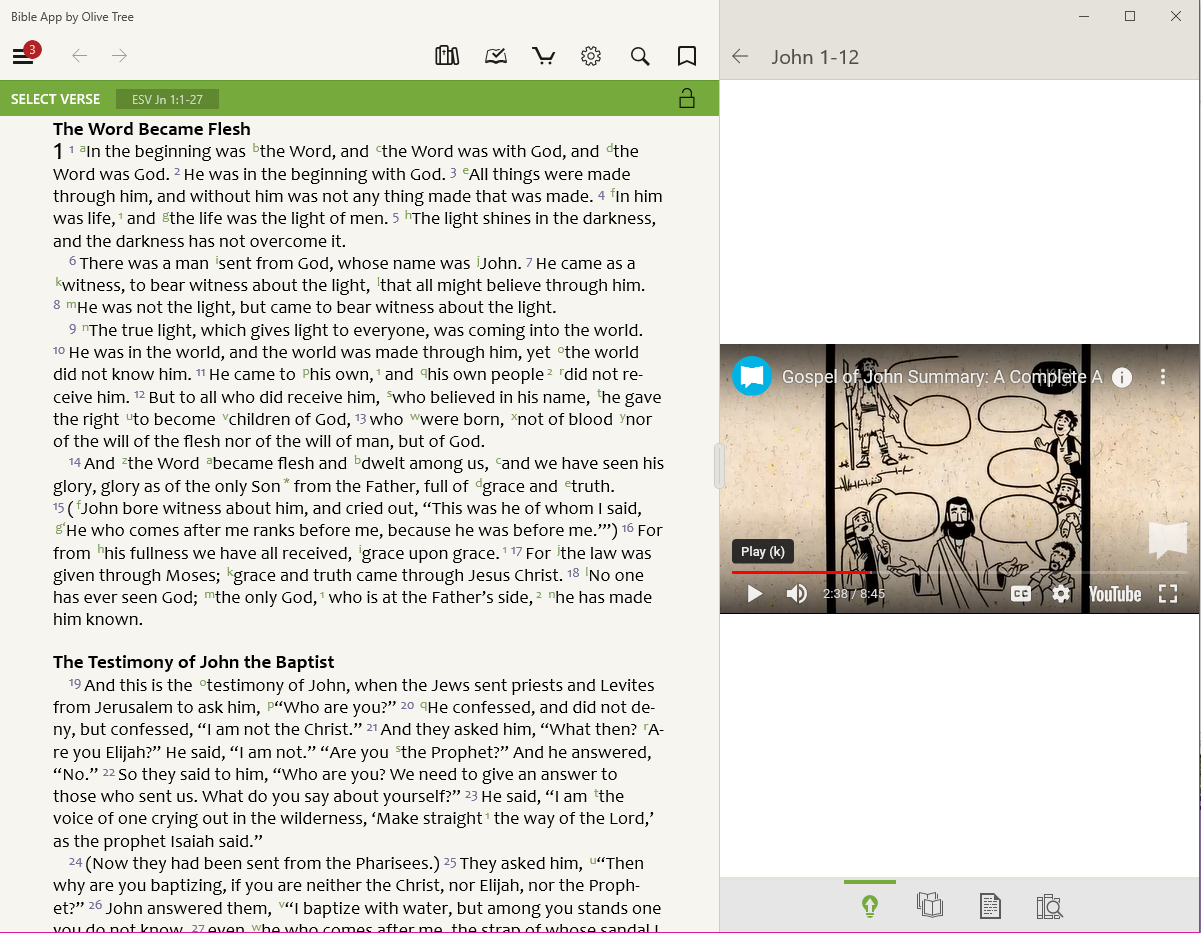Open the Library books icon

tap(447, 56)
